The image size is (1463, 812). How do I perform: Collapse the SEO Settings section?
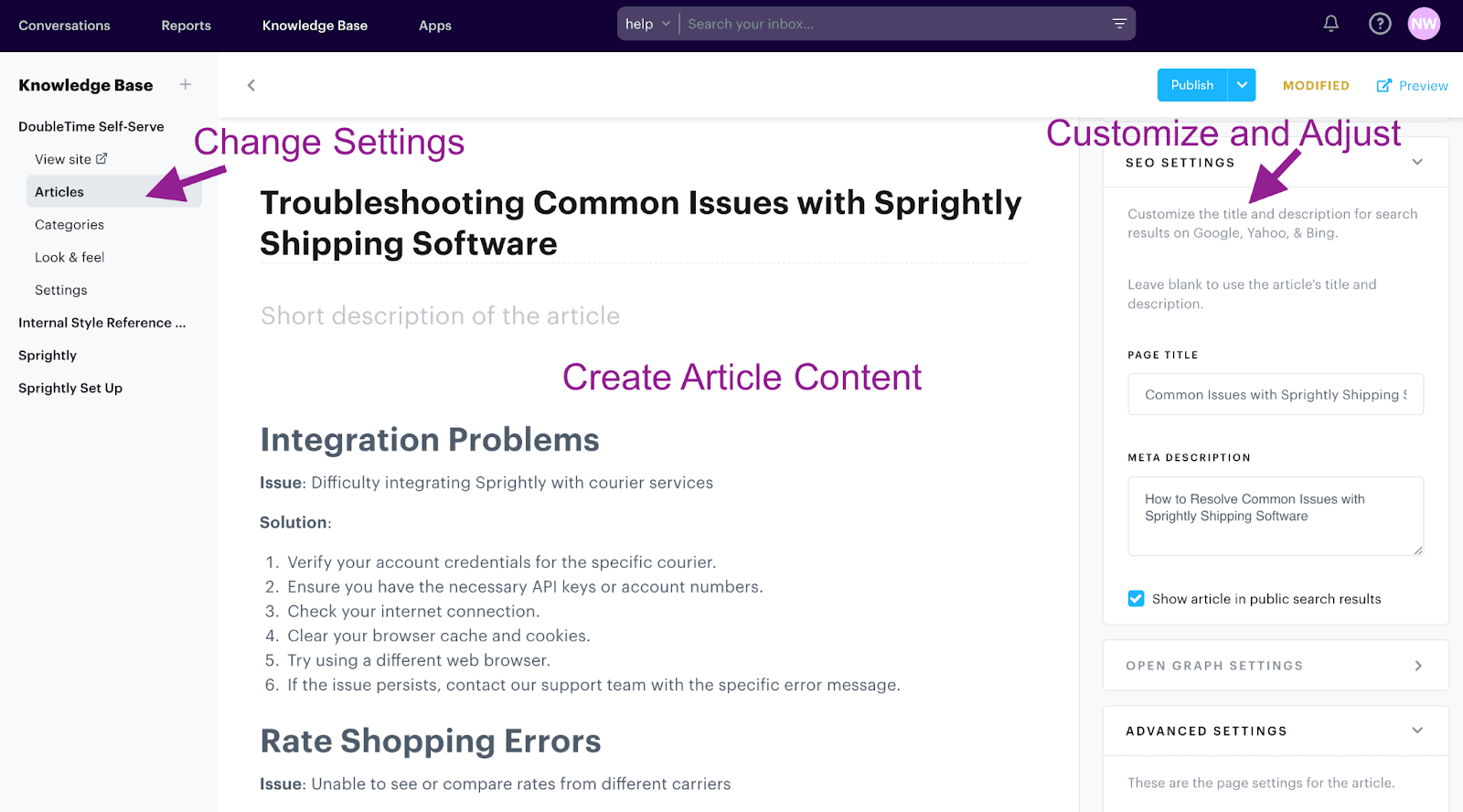click(1416, 162)
